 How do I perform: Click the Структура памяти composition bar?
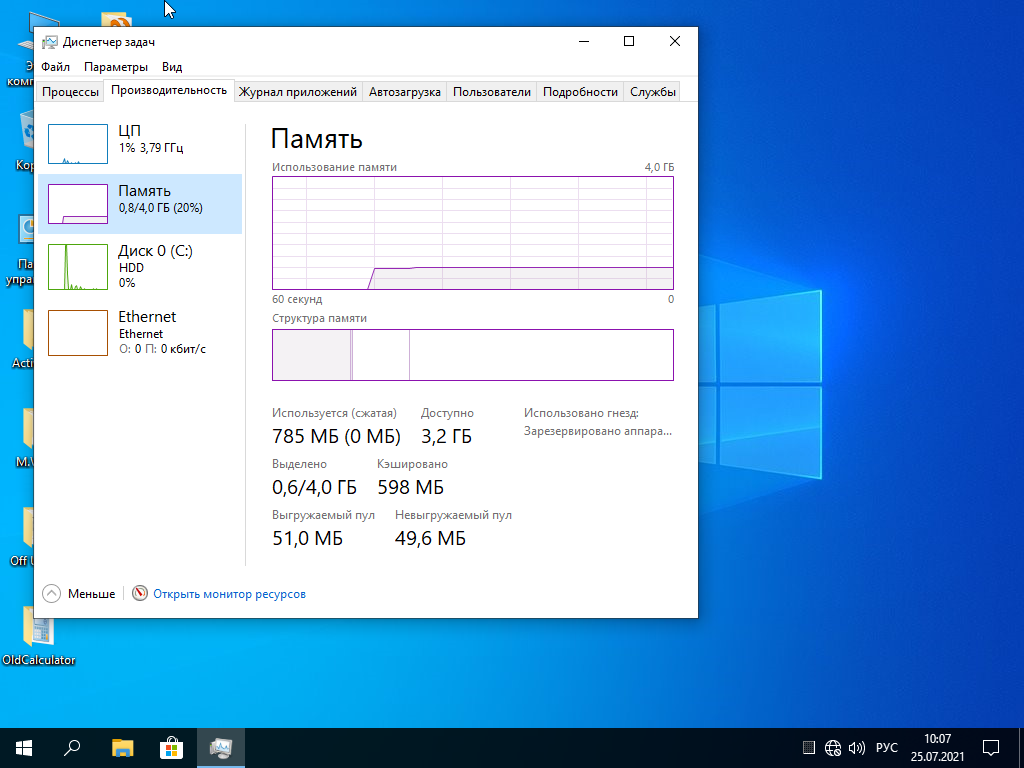point(473,355)
